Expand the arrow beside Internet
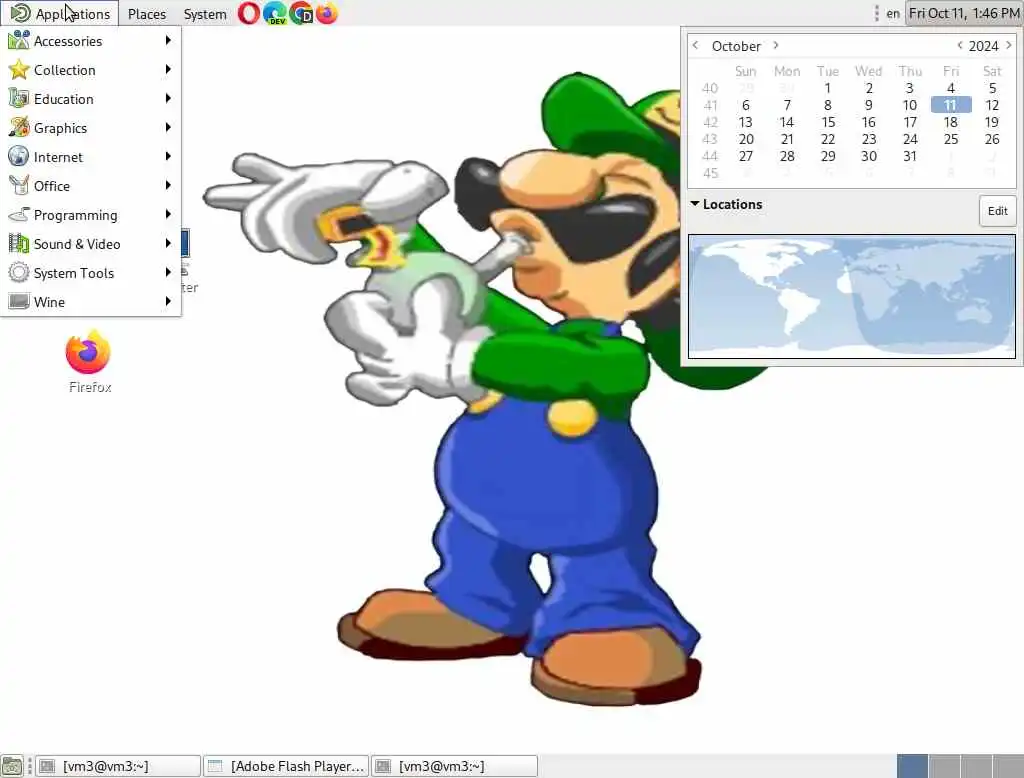 (168, 156)
